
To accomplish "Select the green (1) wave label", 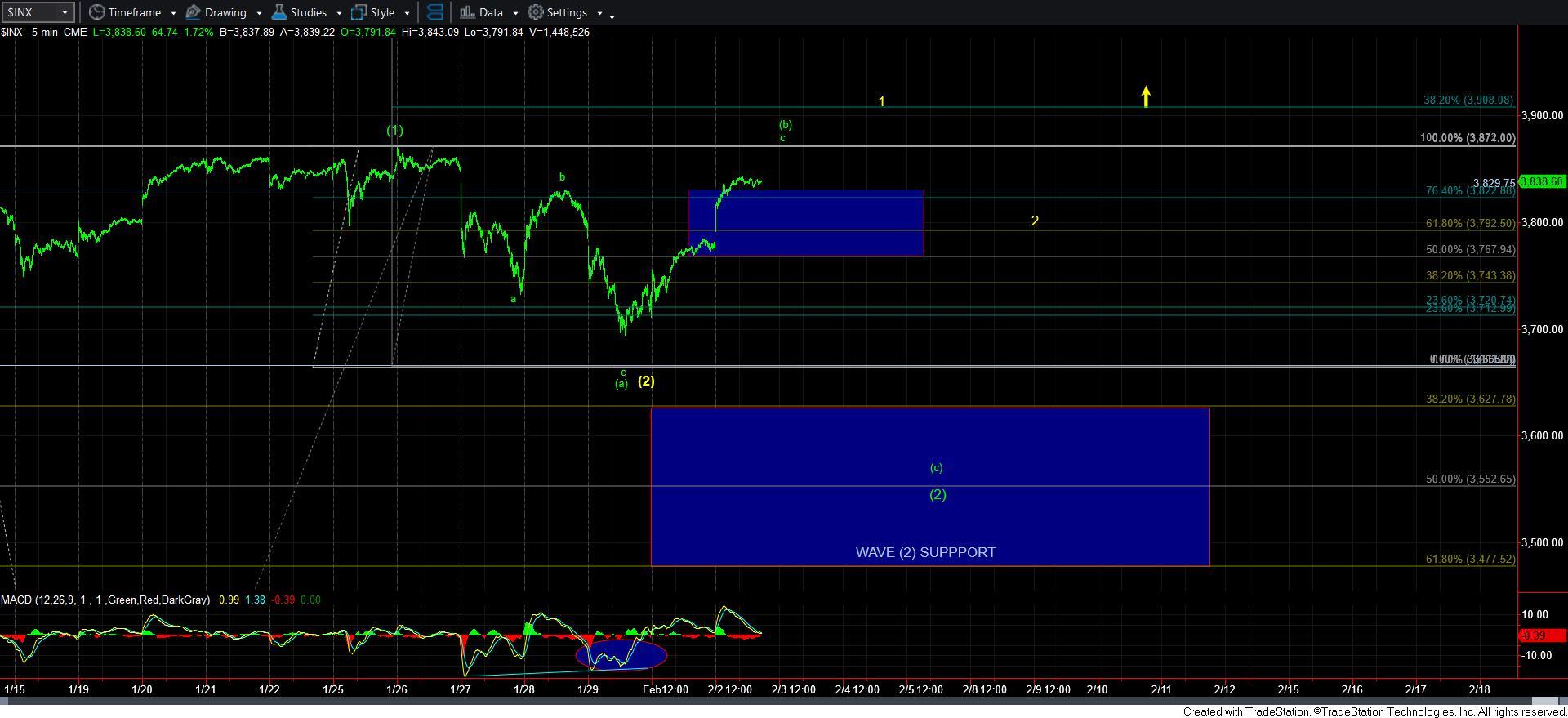I will (394, 130).
